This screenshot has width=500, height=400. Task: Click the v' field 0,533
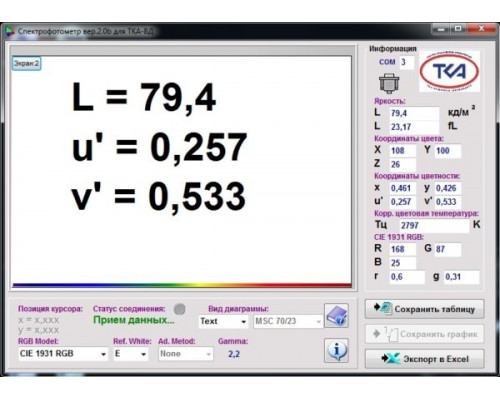tap(448, 202)
